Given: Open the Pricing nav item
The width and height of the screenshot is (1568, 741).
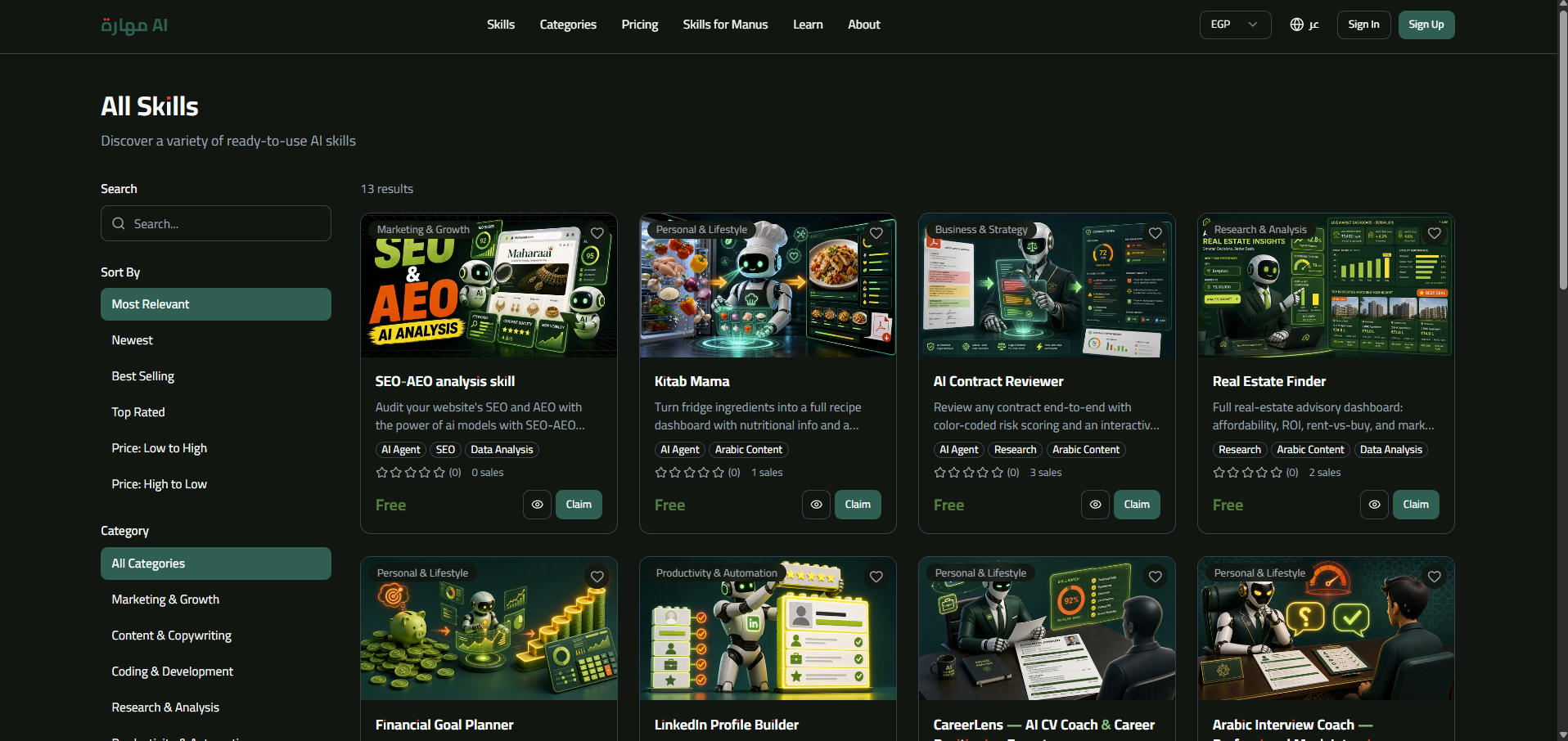Looking at the screenshot, I should pyautogui.click(x=640, y=25).
